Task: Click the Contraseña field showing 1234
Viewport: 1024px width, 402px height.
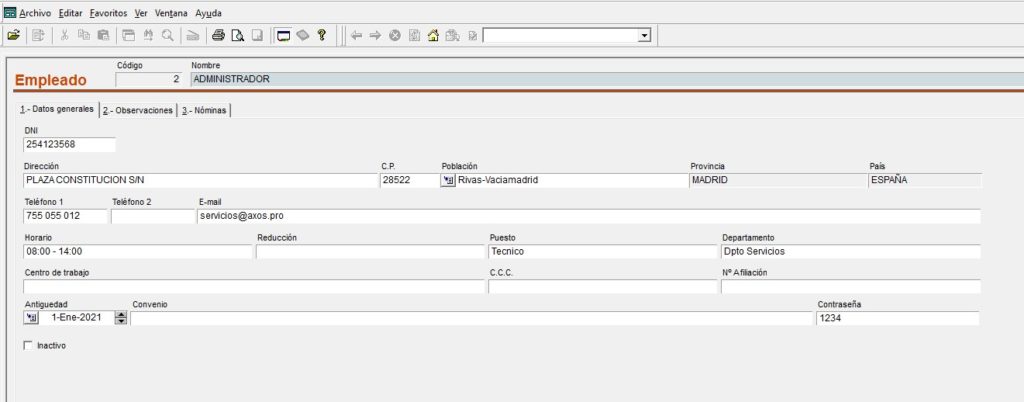Action: [898, 318]
